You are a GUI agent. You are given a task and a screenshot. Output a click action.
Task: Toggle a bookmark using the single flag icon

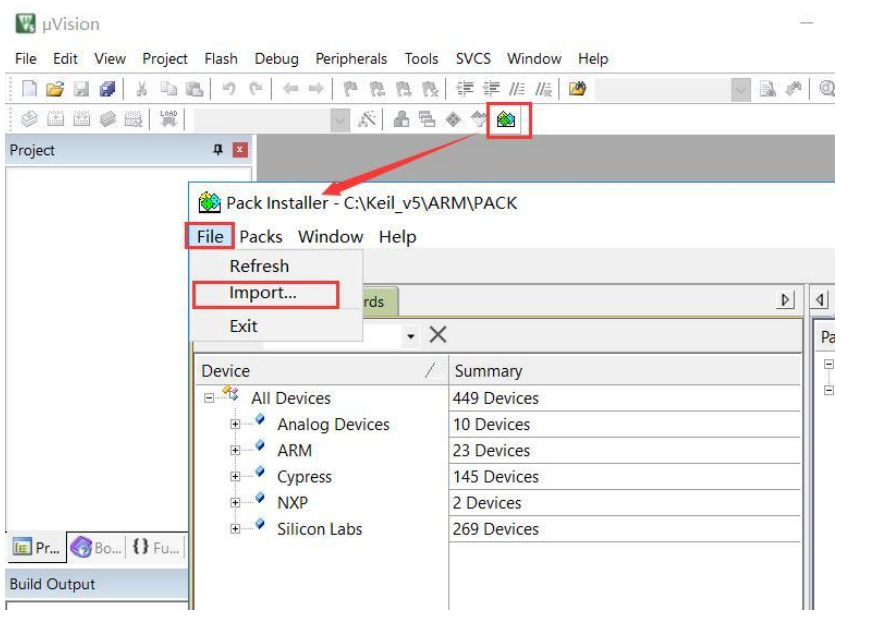350,89
